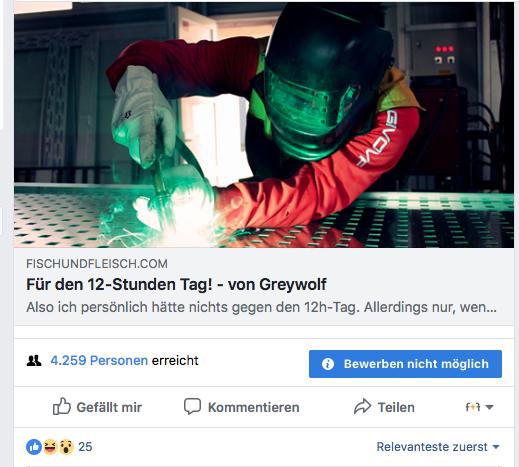Click the speech bubble Kommentieren icon

click(192, 406)
